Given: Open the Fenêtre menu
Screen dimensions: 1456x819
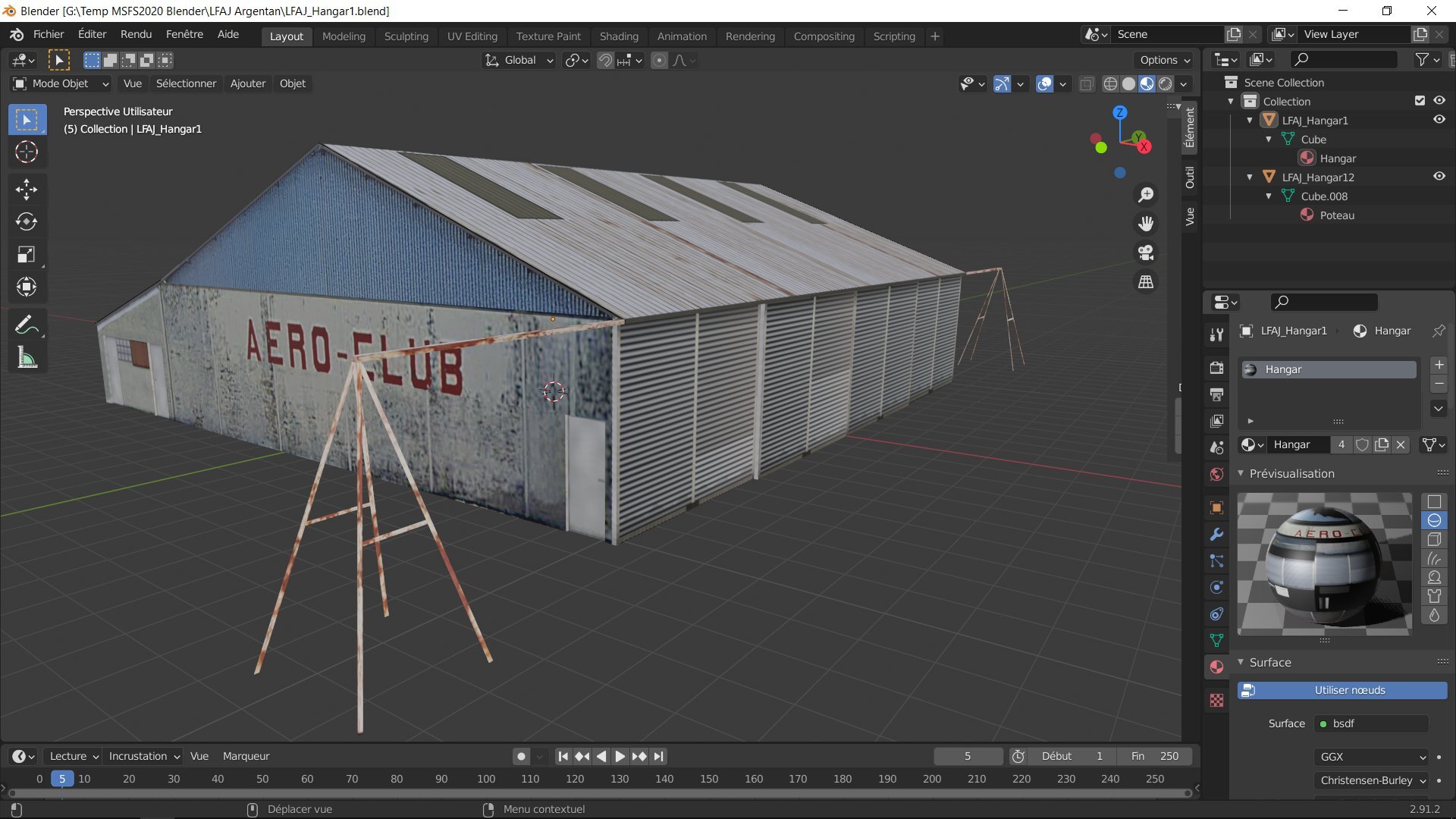Looking at the screenshot, I should click(184, 34).
